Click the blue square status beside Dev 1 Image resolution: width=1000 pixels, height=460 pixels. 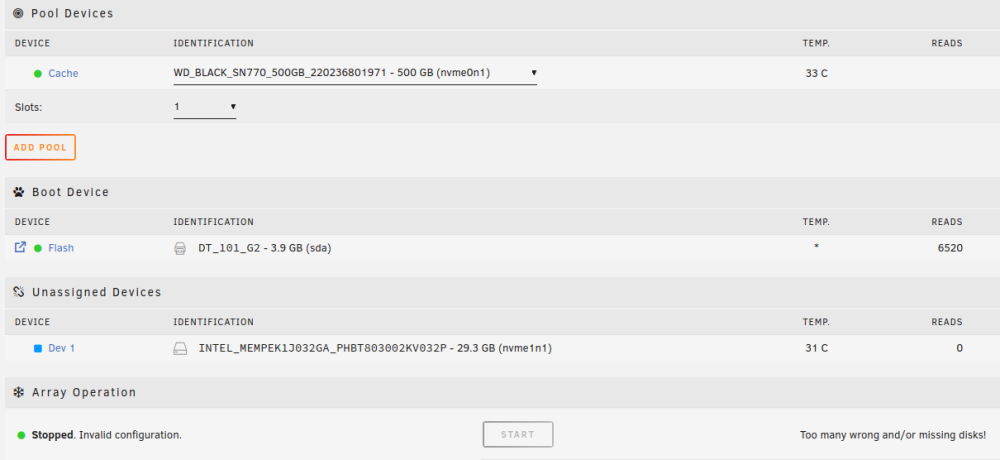(x=38, y=348)
